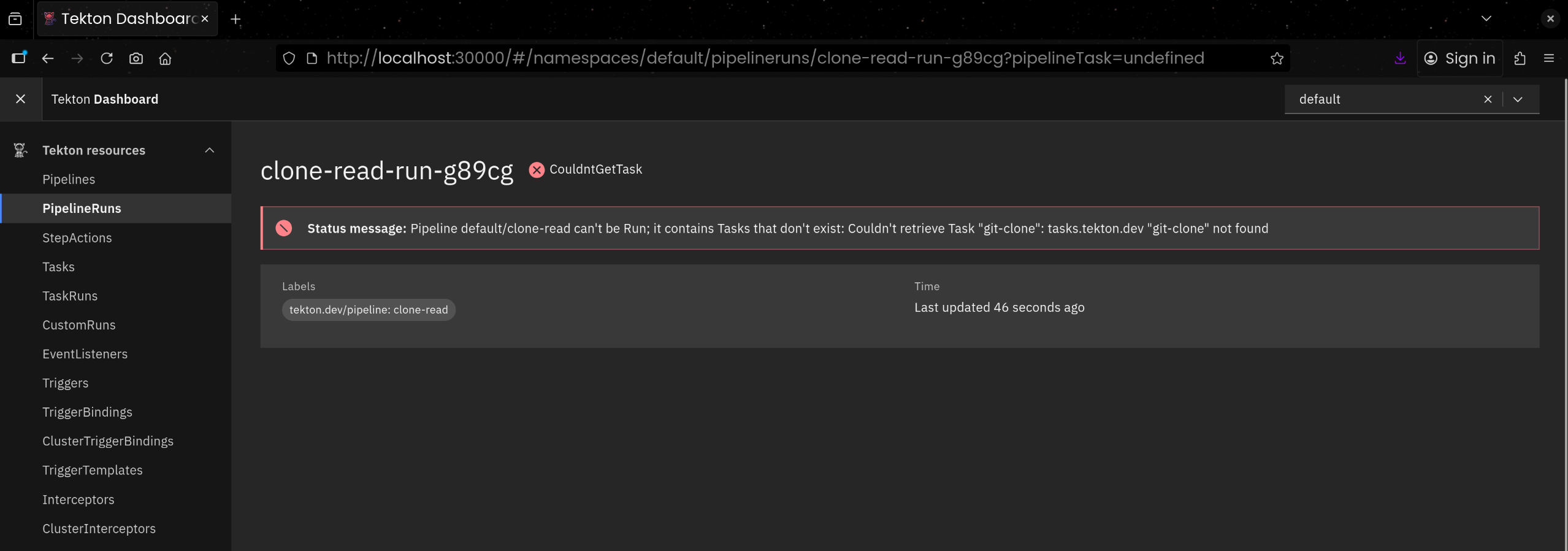Screen dimensions: 1568x551
Task: Open the browser hamburger menu
Action: pyautogui.click(x=1549, y=58)
